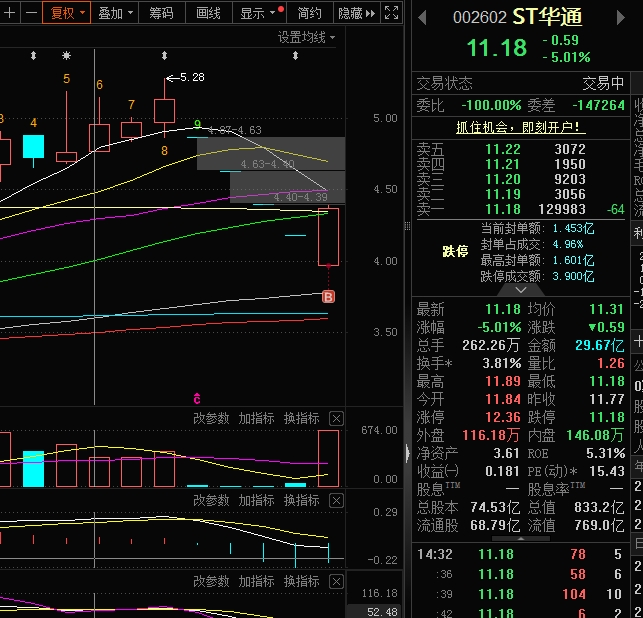The height and width of the screenshot is (618, 643).
Task: Go to next stock arrow
Action: pyautogui.click(x=621, y=18)
